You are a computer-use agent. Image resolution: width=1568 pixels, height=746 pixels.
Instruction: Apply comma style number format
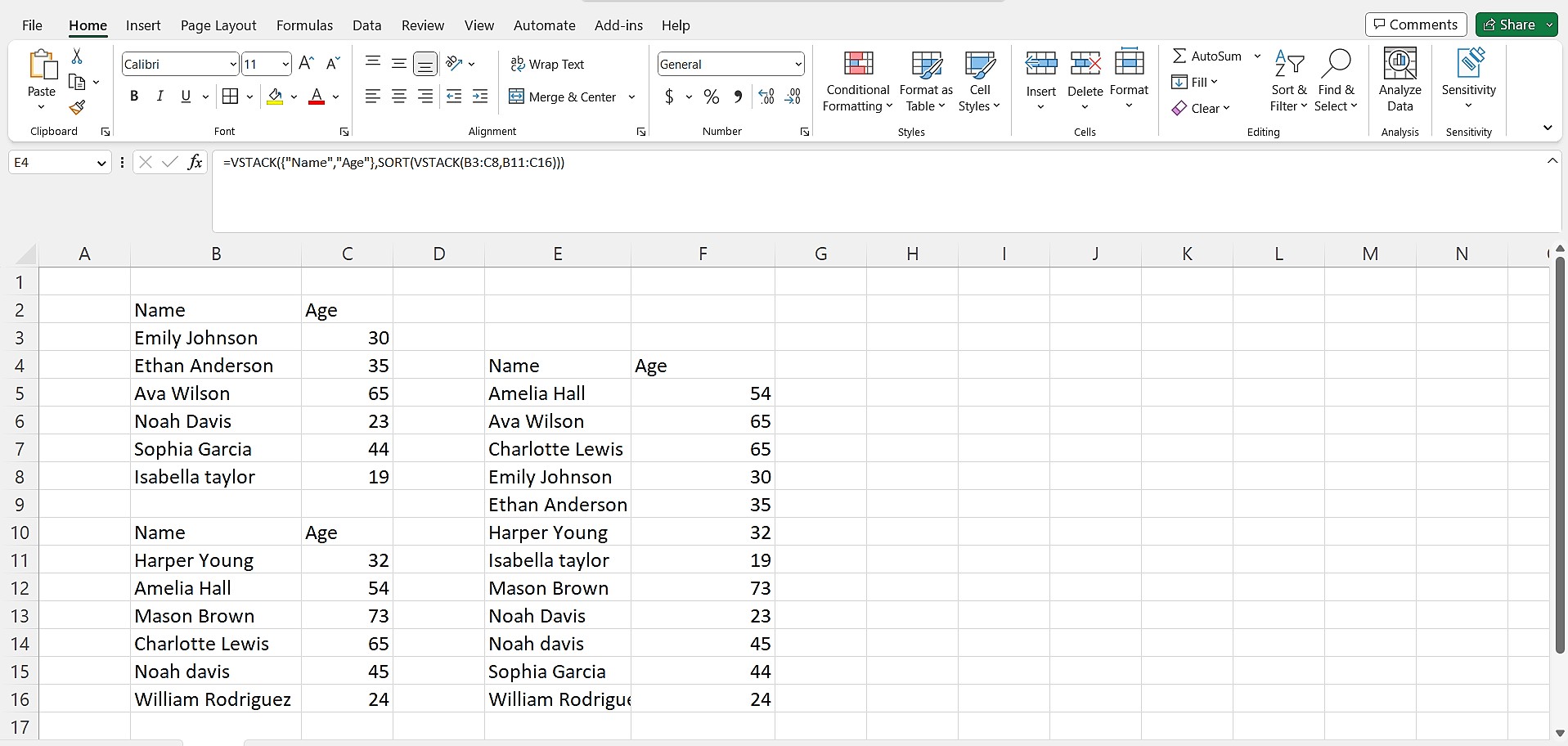point(738,97)
